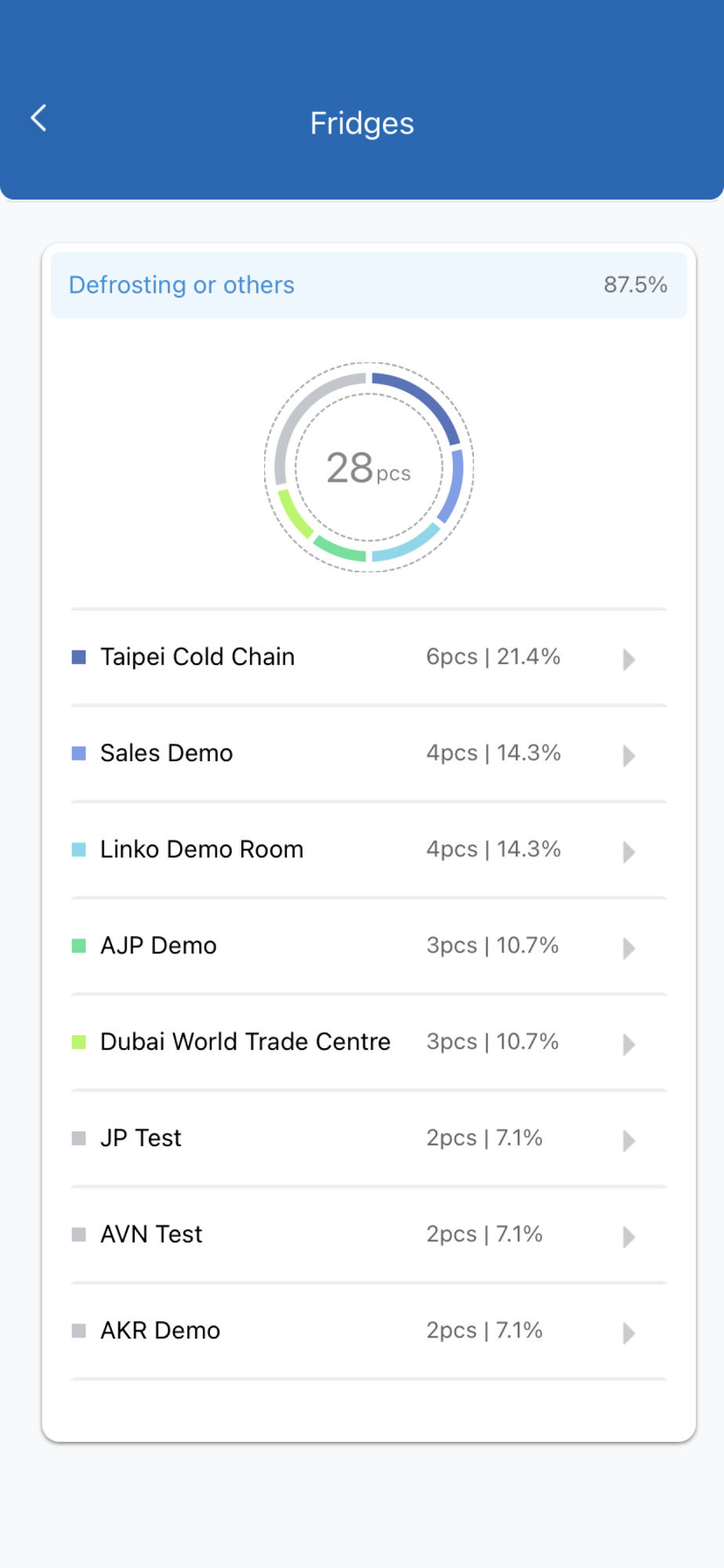Tap the back arrow in header
This screenshot has height=1568, width=724.
coord(38,118)
